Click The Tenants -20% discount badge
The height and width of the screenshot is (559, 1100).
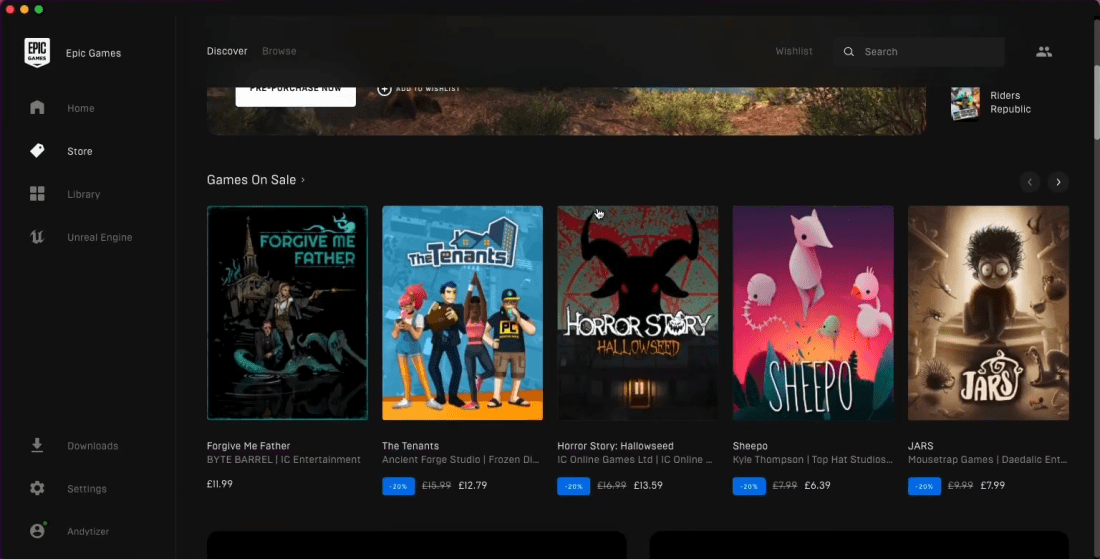coord(398,485)
